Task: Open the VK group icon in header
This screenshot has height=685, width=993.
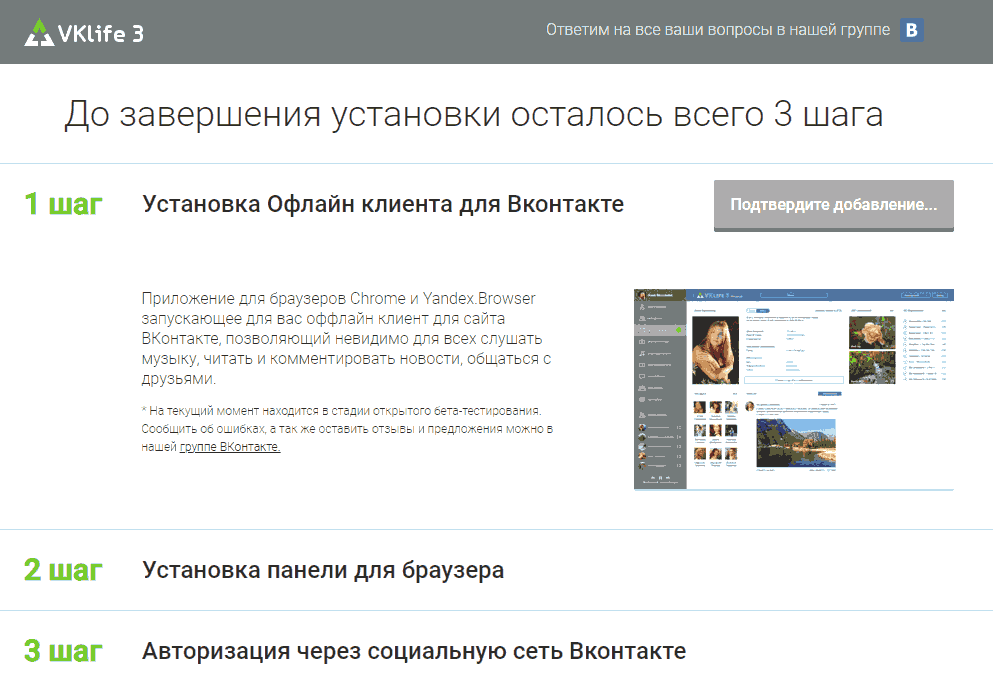Action: click(x=911, y=30)
